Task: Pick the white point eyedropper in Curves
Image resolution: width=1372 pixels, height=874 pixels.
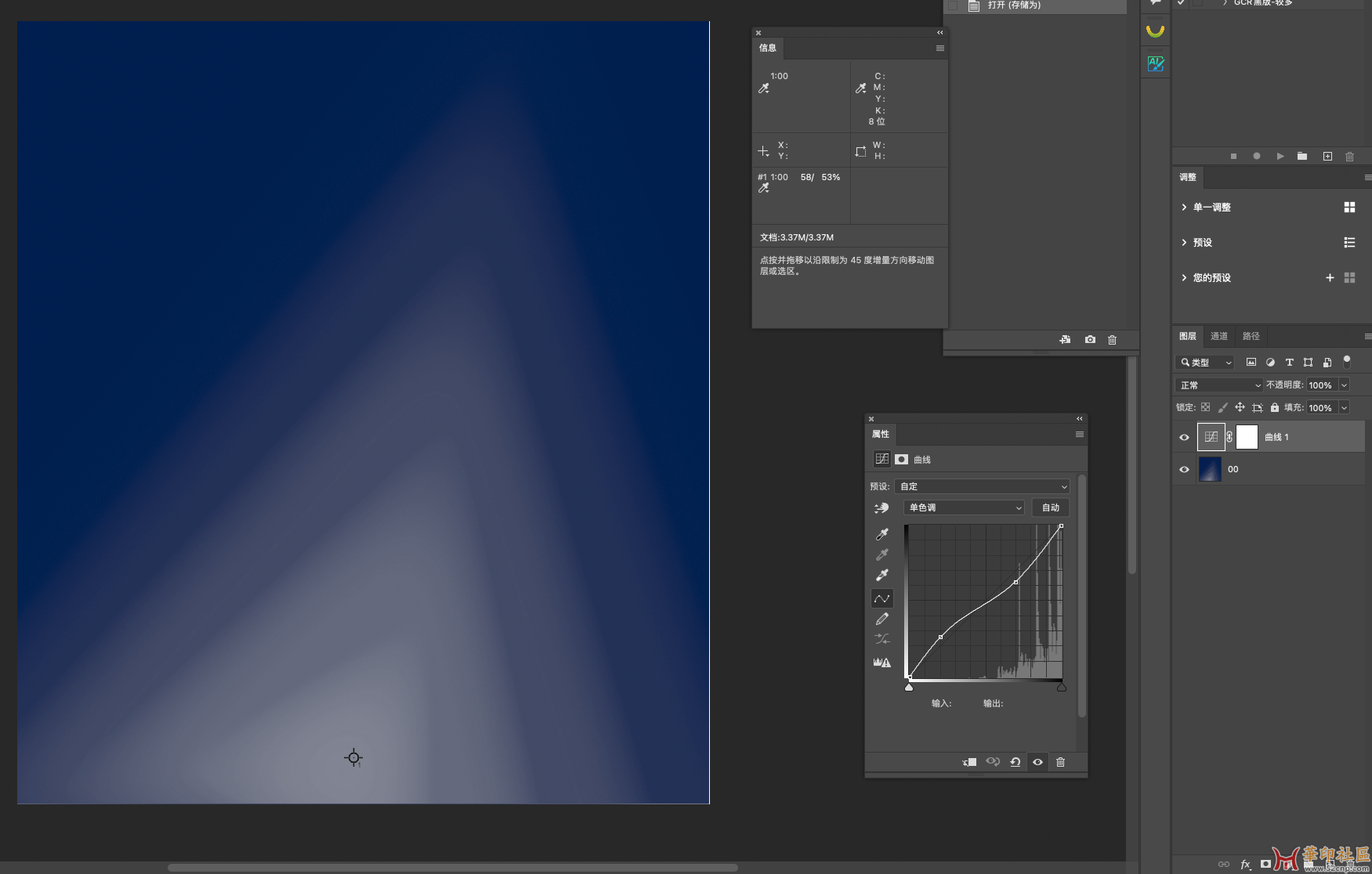Action: [x=881, y=575]
